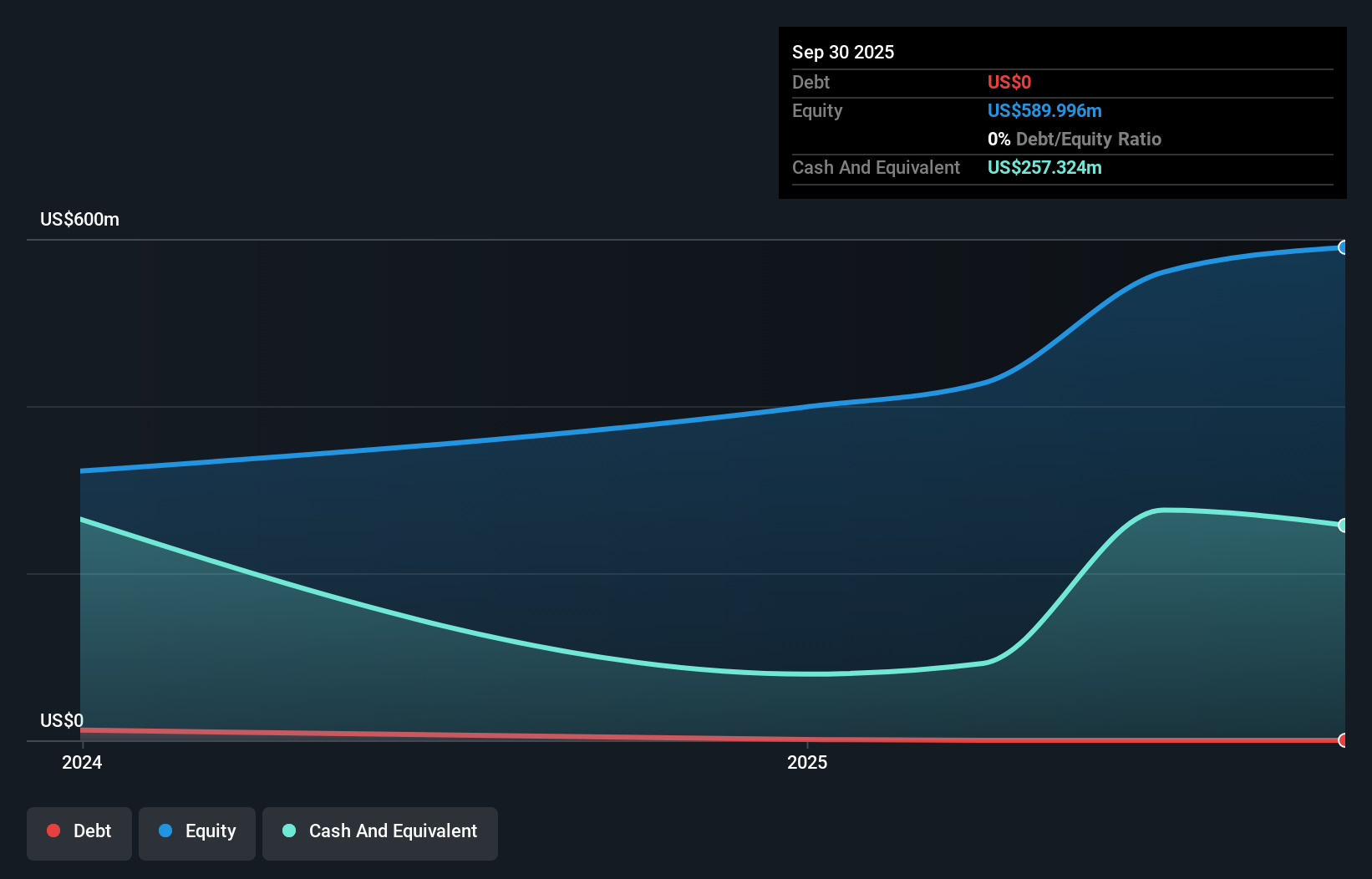Select the 2025 axis label

[807, 762]
